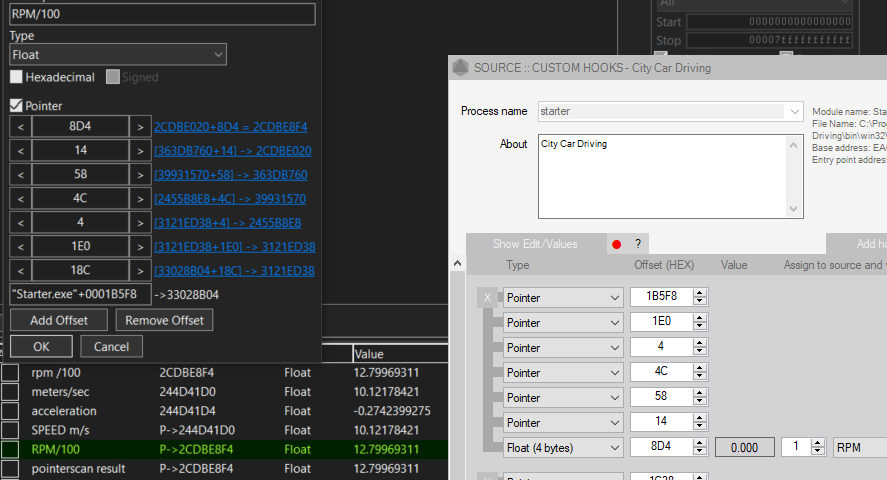
Task: Activate the rpm /100 entry checkbox
Action: pyautogui.click(x=10, y=373)
